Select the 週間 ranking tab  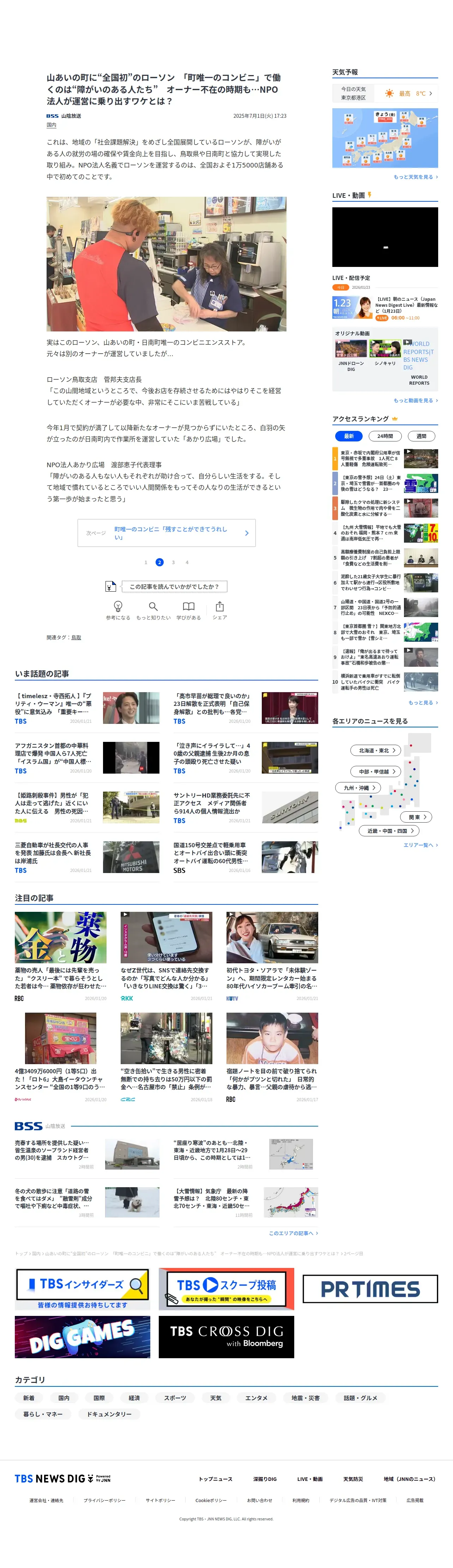tap(421, 436)
